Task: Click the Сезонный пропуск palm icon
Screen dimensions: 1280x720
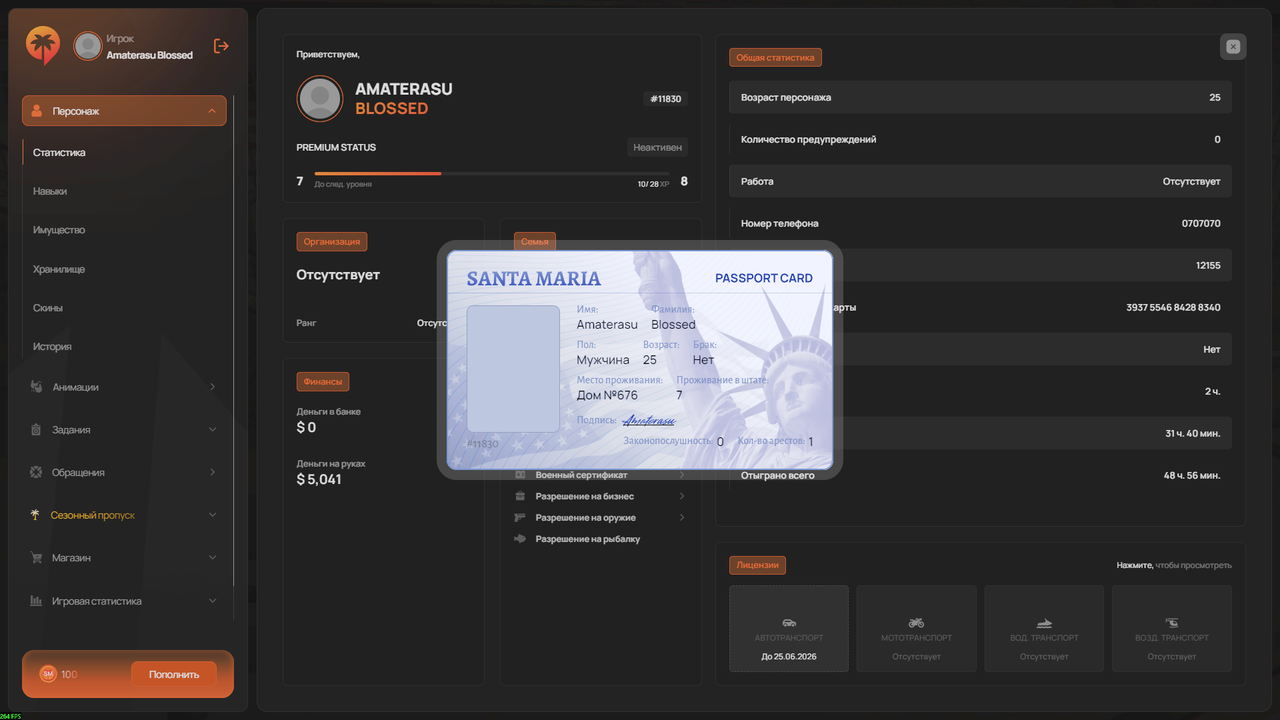Action: point(36,515)
